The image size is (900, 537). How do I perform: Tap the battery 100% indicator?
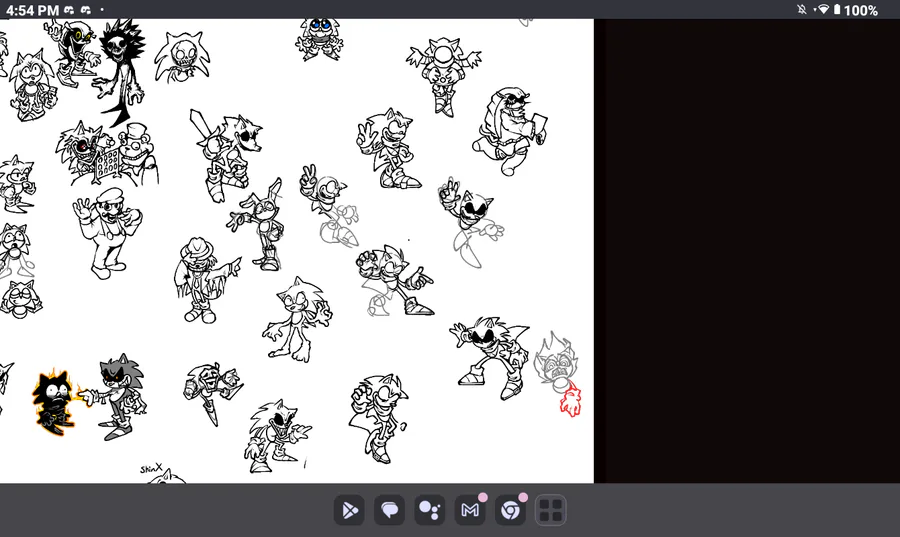click(855, 10)
